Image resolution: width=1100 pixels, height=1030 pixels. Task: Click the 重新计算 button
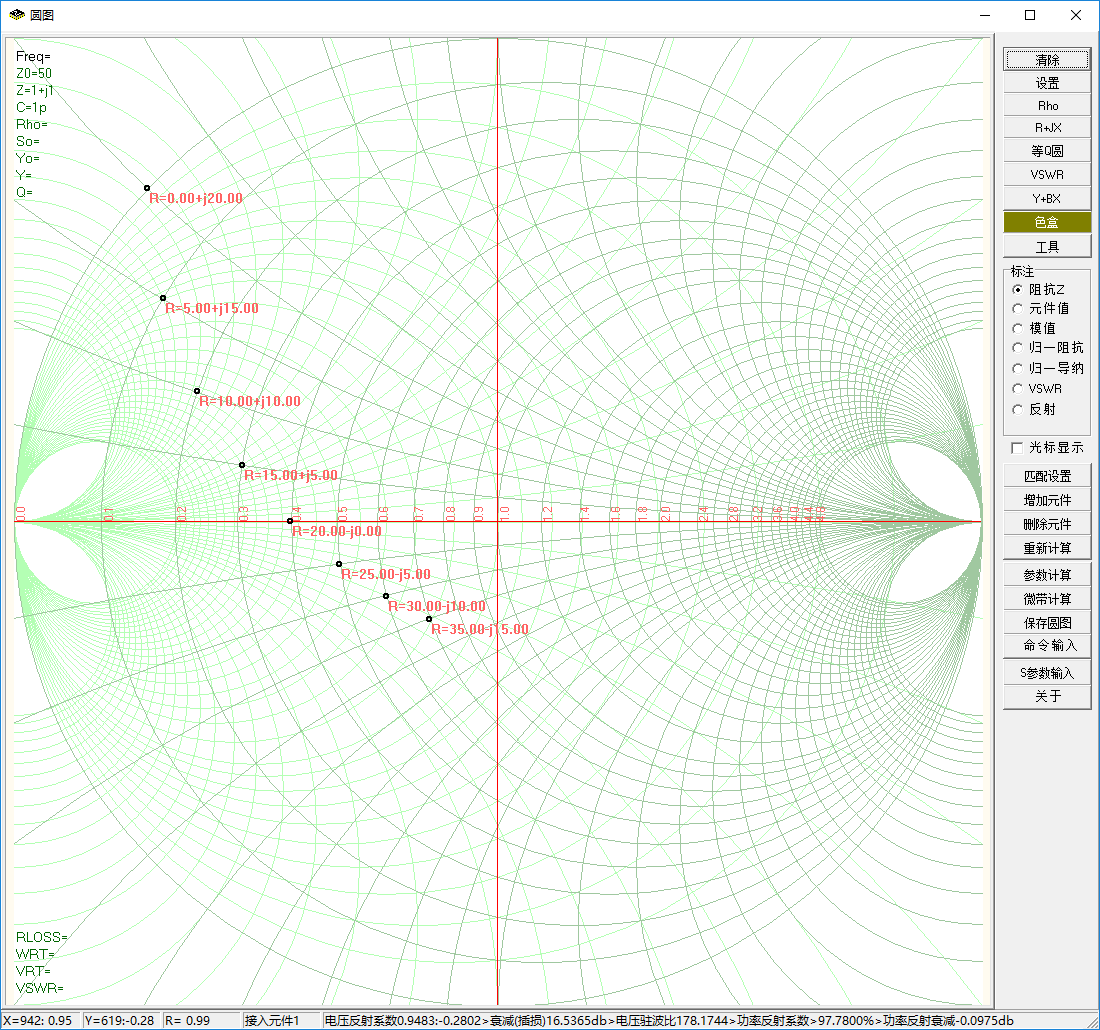click(1047, 547)
